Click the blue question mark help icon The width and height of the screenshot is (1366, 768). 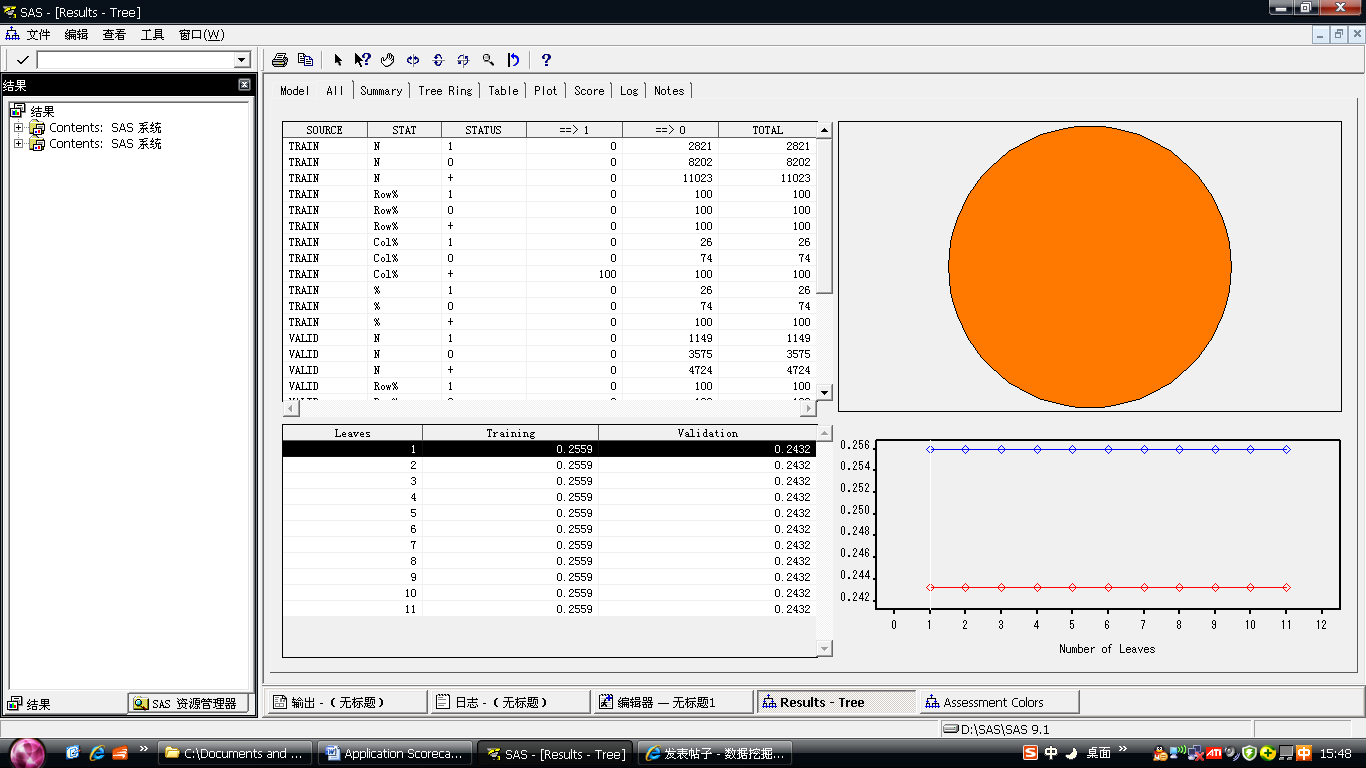pyautogui.click(x=546, y=60)
